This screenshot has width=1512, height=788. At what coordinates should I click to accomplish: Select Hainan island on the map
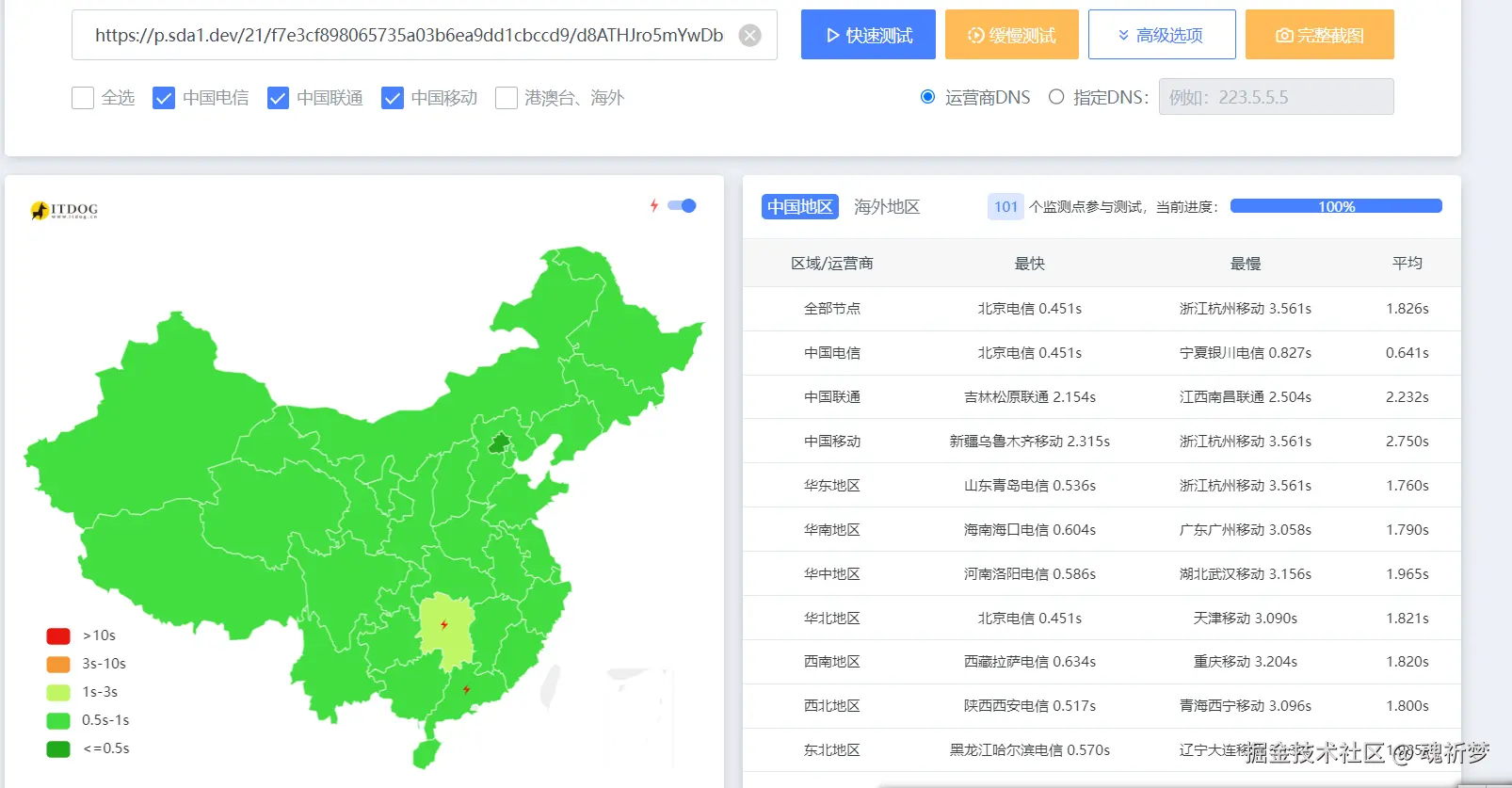point(426,753)
